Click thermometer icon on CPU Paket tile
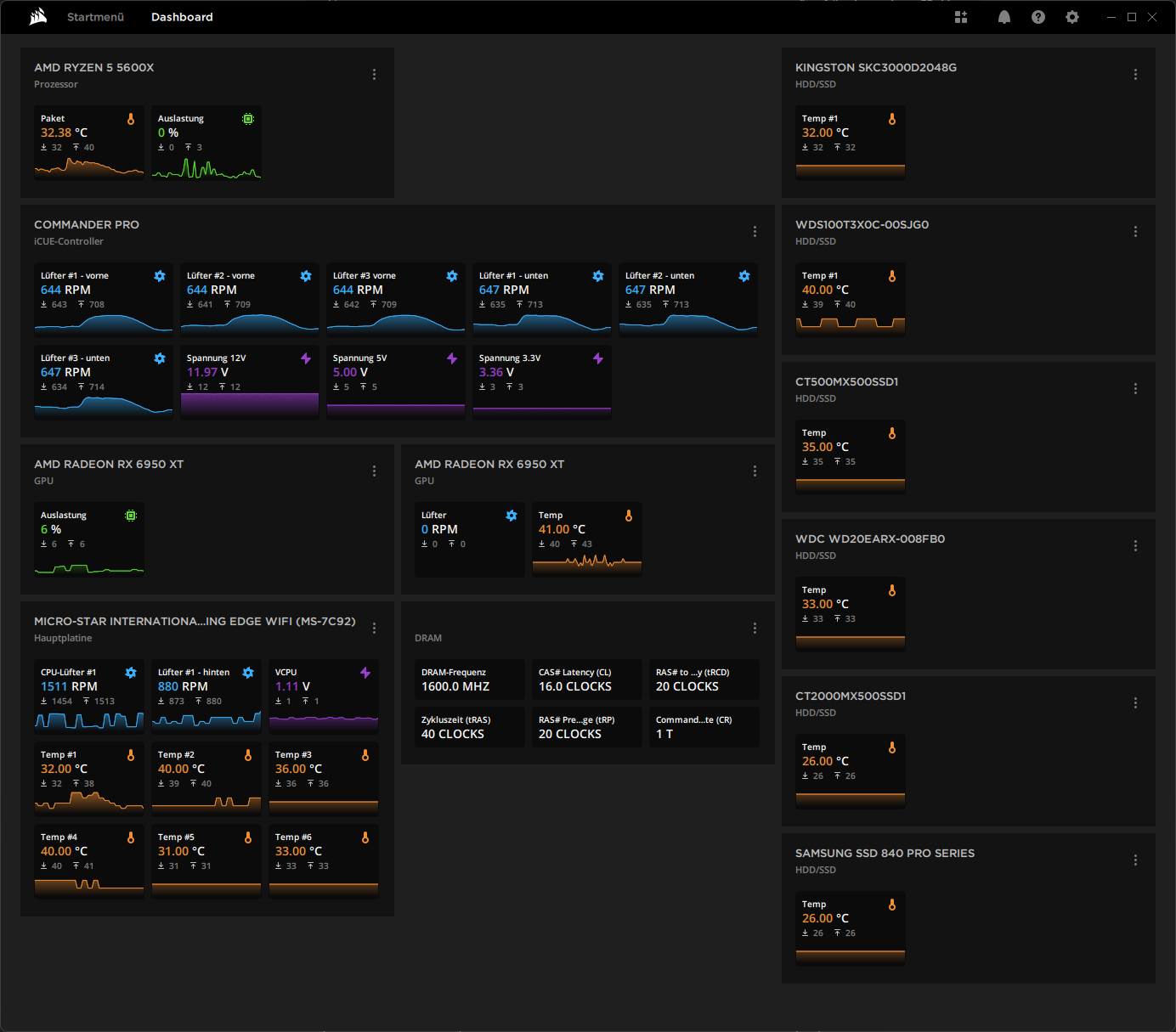The image size is (1176, 1032). [131, 119]
